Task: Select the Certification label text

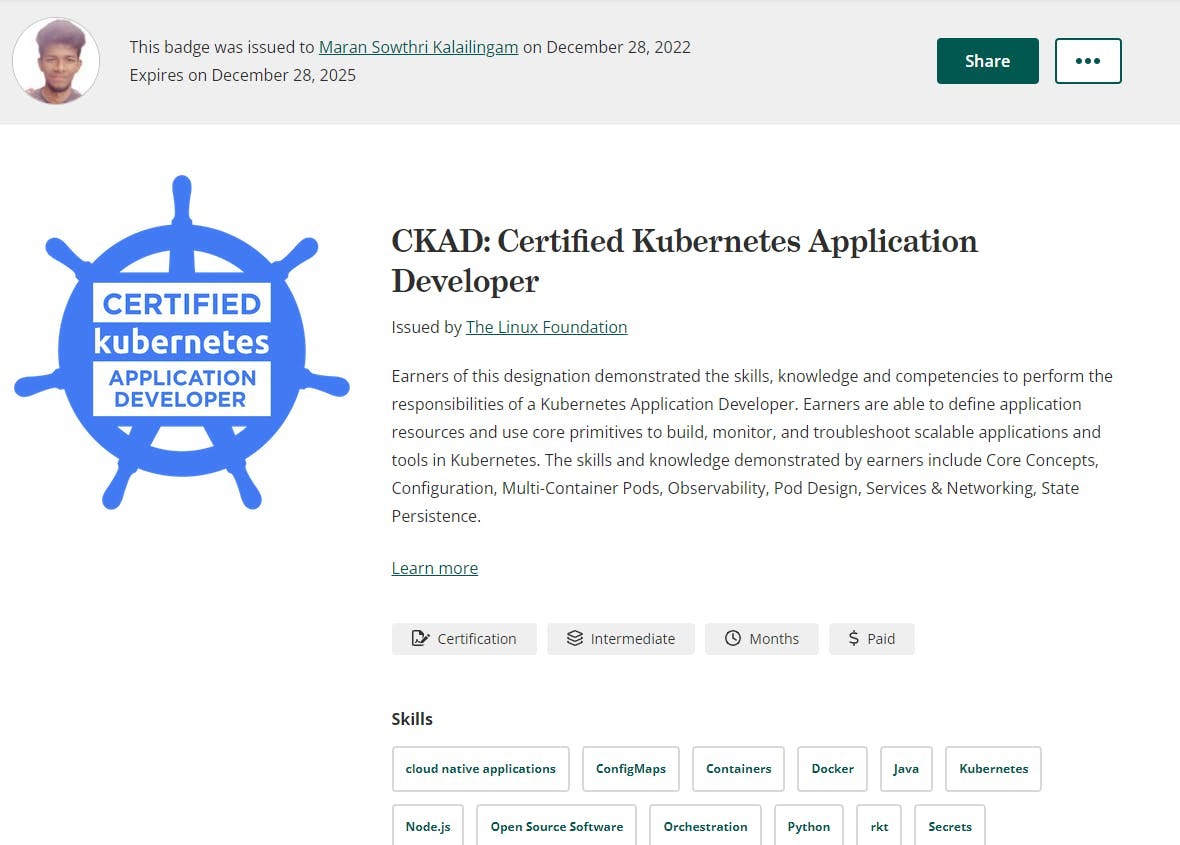Action: coord(477,639)
